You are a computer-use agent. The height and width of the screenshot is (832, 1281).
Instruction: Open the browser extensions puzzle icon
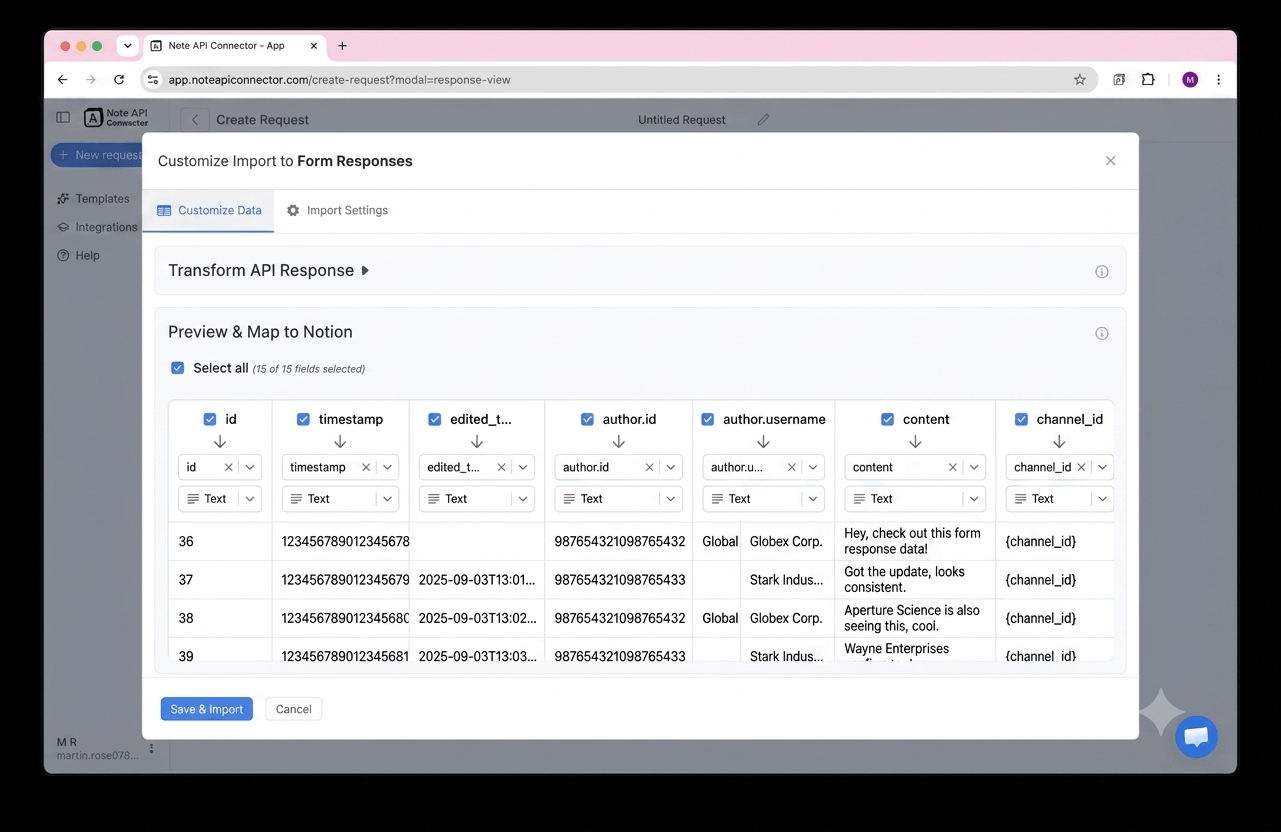coord(1148,80)
